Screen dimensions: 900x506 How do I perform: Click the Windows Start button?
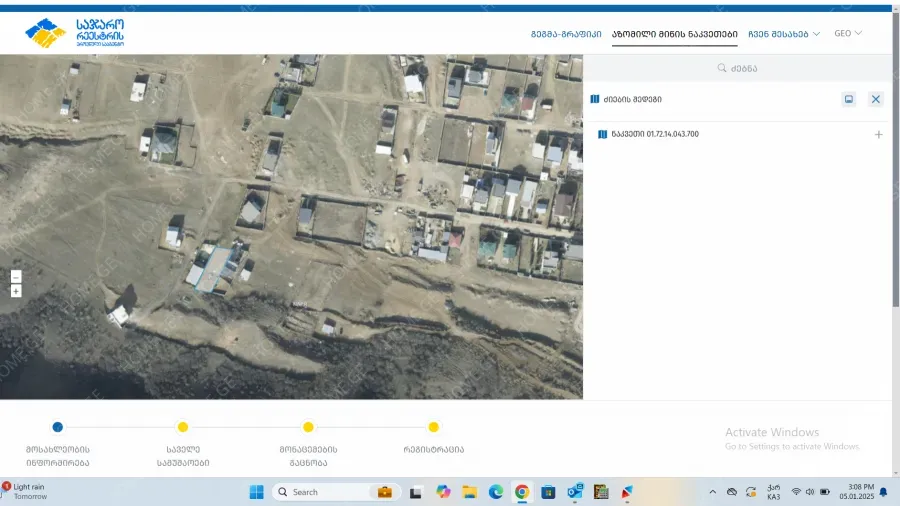256,492
